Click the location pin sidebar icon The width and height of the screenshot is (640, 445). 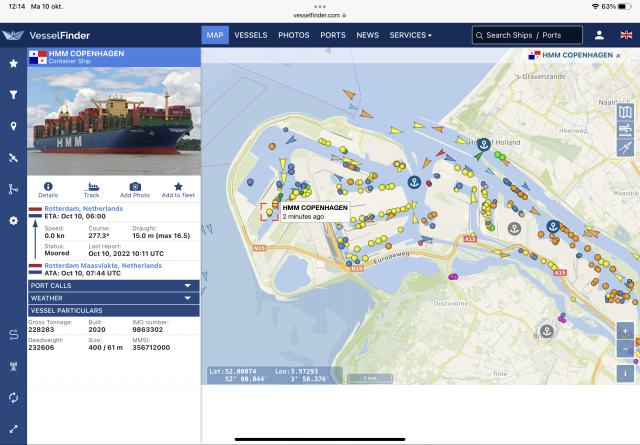[x=13, y=126]
